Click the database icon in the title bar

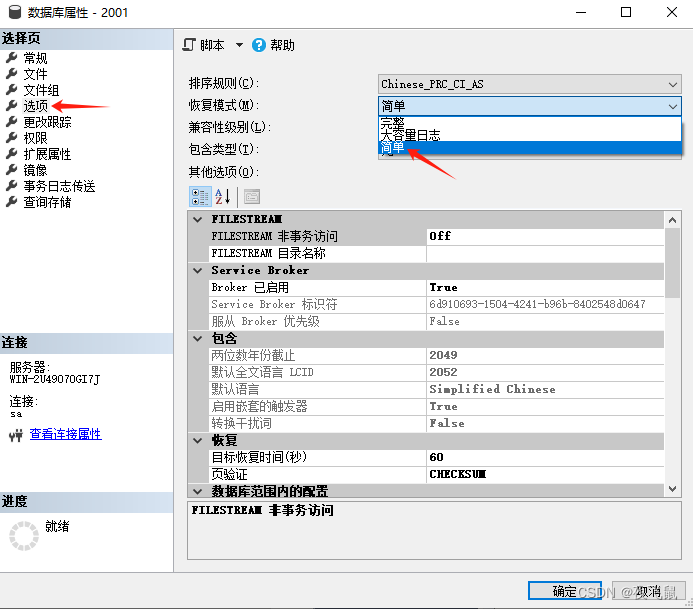15,12
